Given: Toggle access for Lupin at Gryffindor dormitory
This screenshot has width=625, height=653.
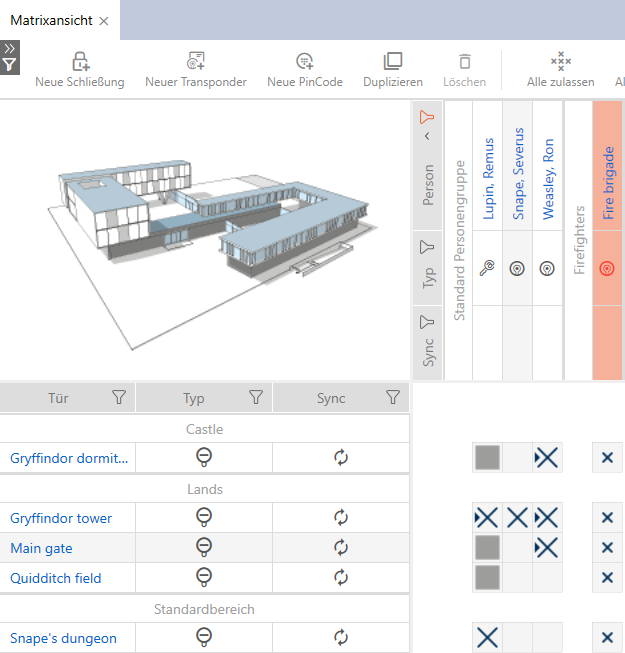Looking at the screenshot, I should tap(487, 458).
